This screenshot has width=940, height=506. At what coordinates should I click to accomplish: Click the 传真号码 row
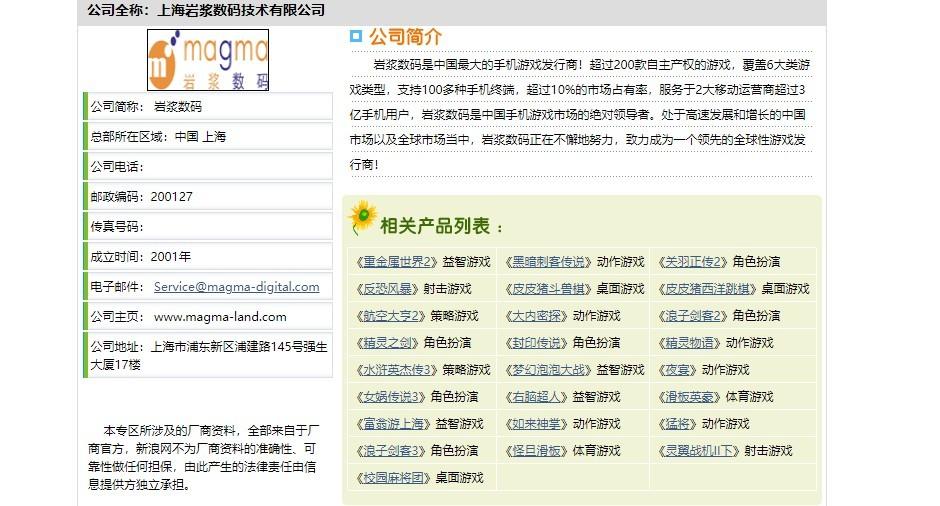tap(208, 227)
